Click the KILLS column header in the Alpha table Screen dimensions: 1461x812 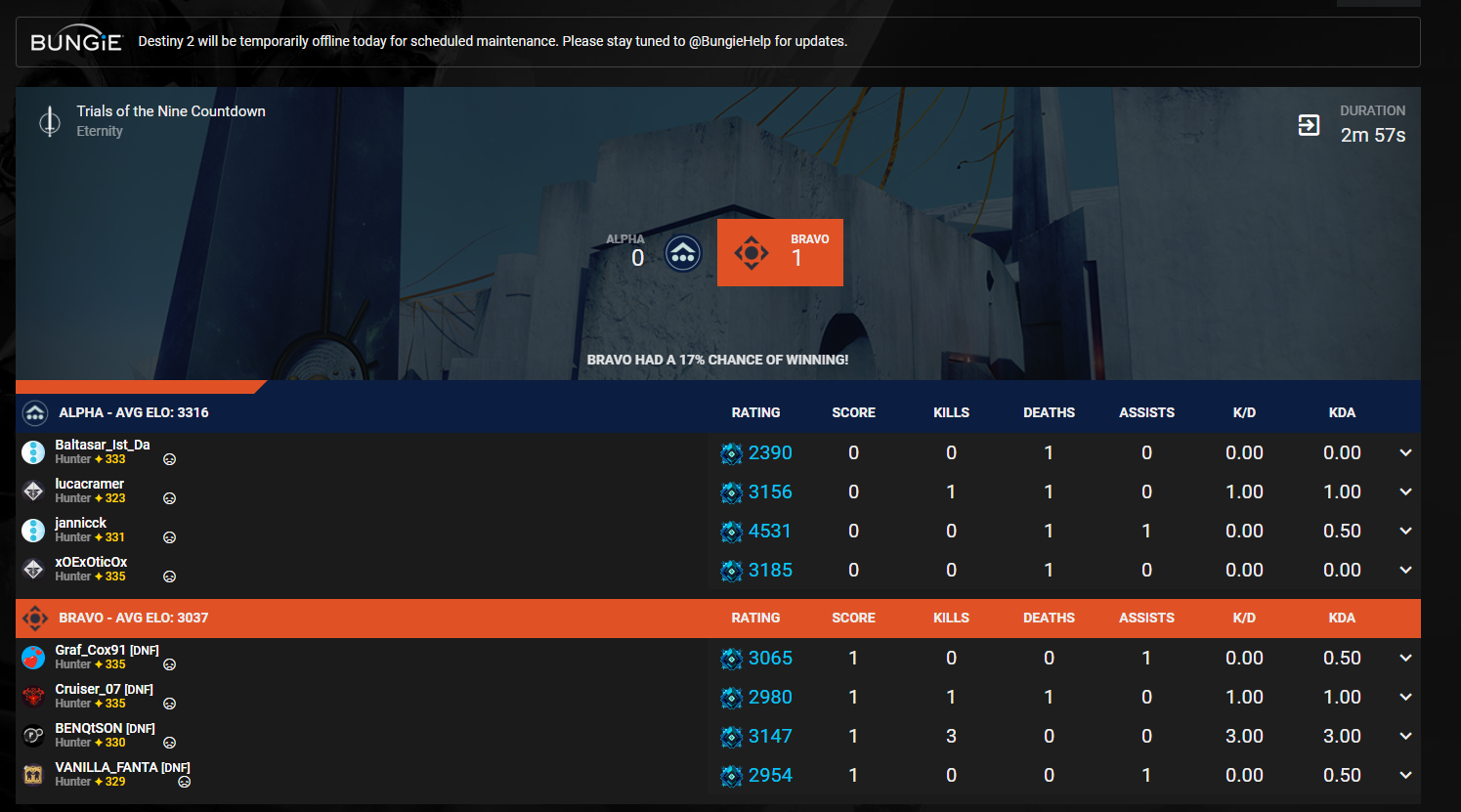tap(952, 412)
